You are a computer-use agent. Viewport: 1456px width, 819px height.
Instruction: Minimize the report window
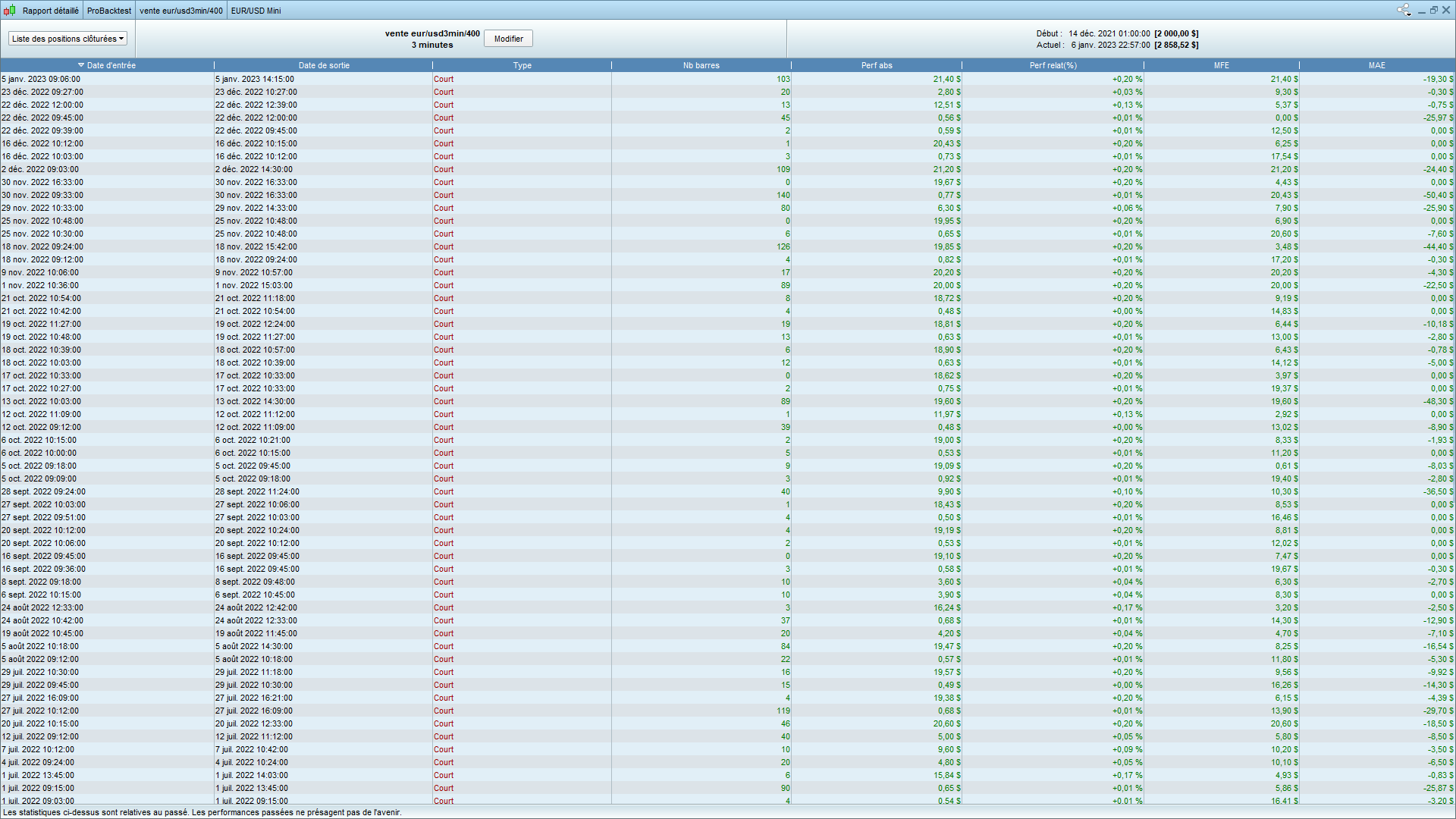1421,11
